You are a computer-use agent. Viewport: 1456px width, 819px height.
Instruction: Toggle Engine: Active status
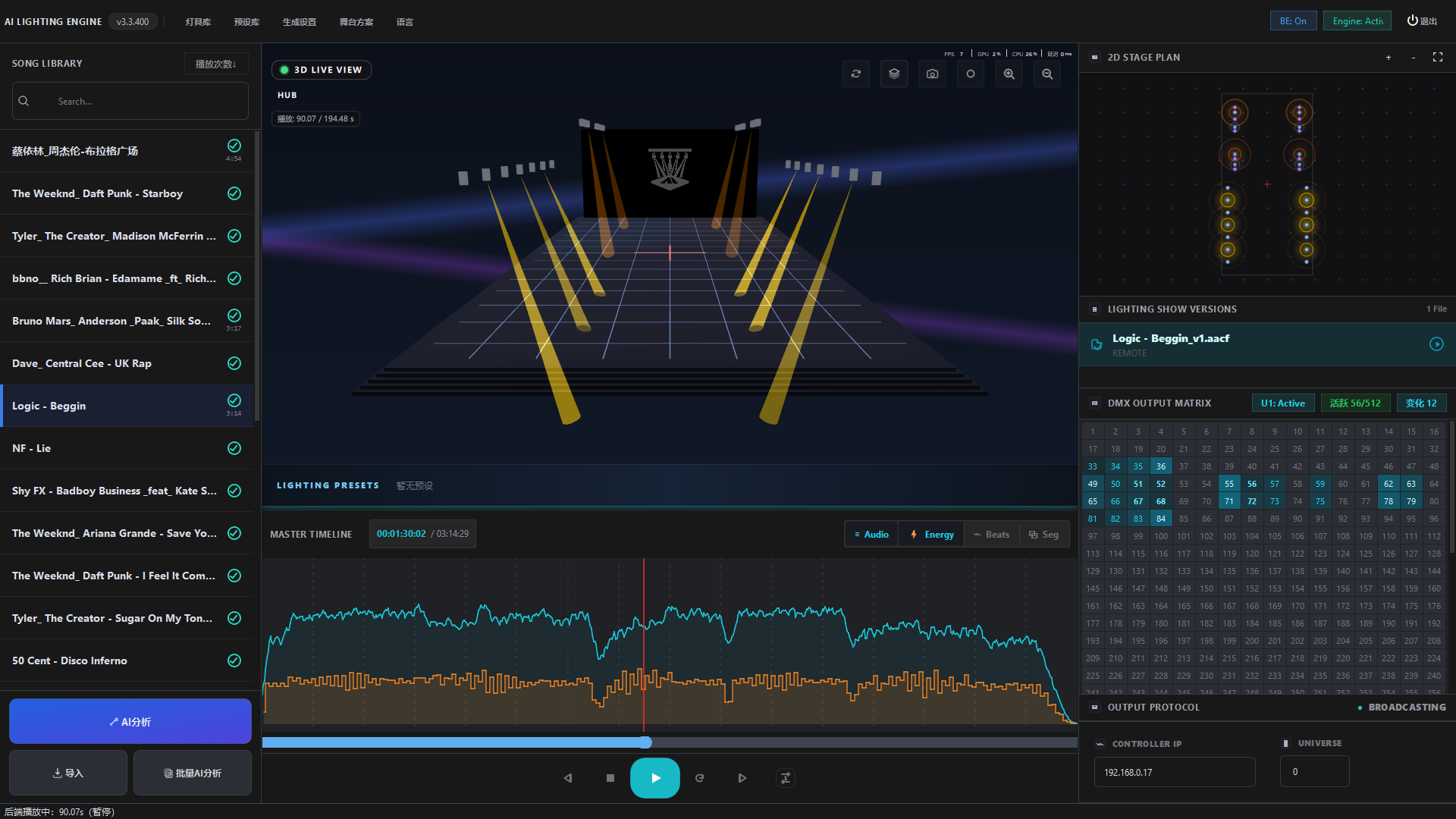[x=1357, y=20]
